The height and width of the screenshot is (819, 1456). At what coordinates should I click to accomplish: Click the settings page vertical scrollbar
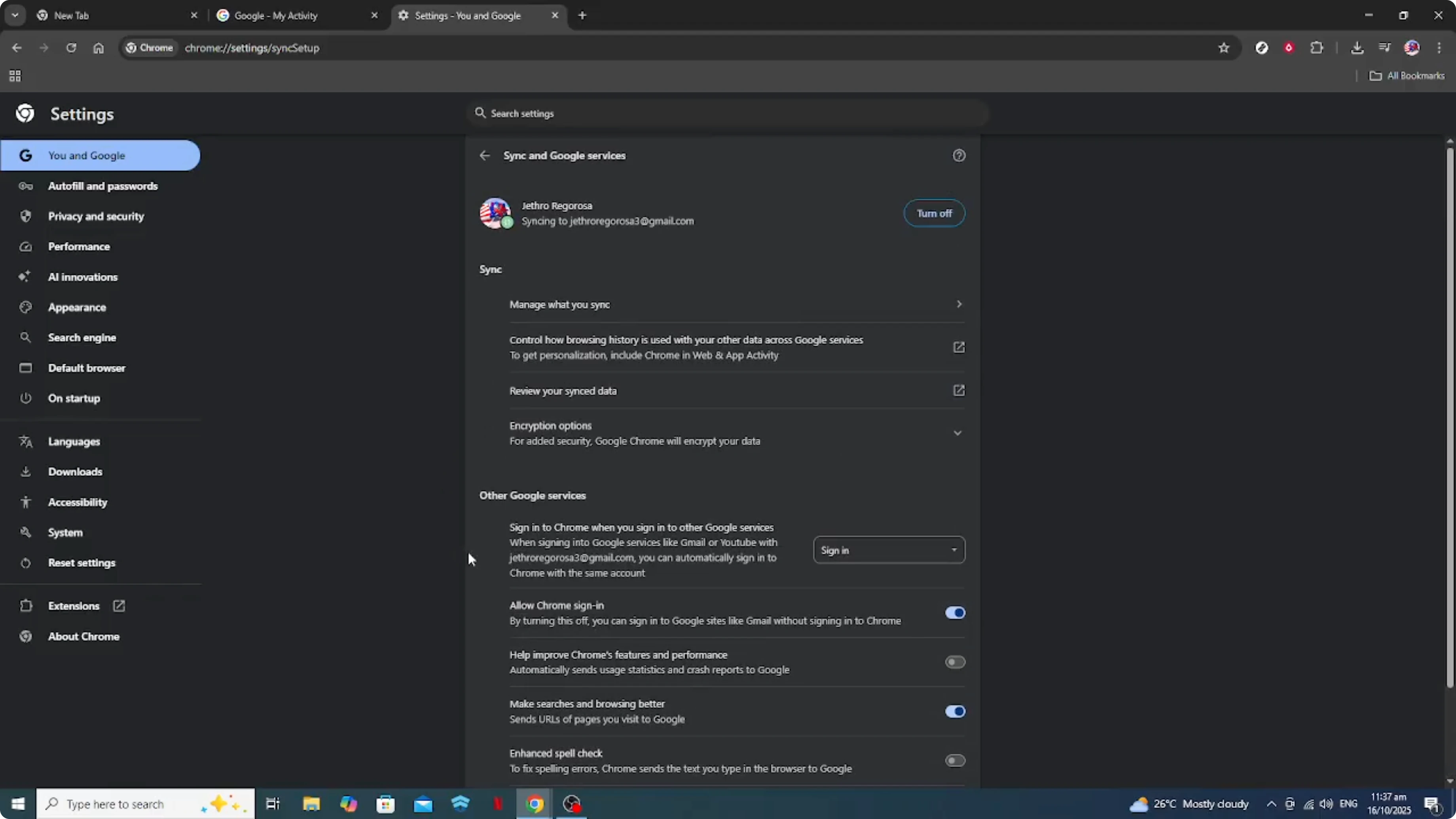pos(1450,417)
